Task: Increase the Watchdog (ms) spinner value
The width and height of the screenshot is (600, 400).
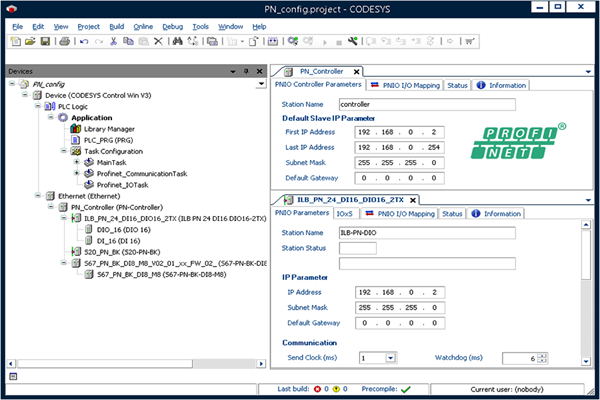Action: click(x=543, y=356)
